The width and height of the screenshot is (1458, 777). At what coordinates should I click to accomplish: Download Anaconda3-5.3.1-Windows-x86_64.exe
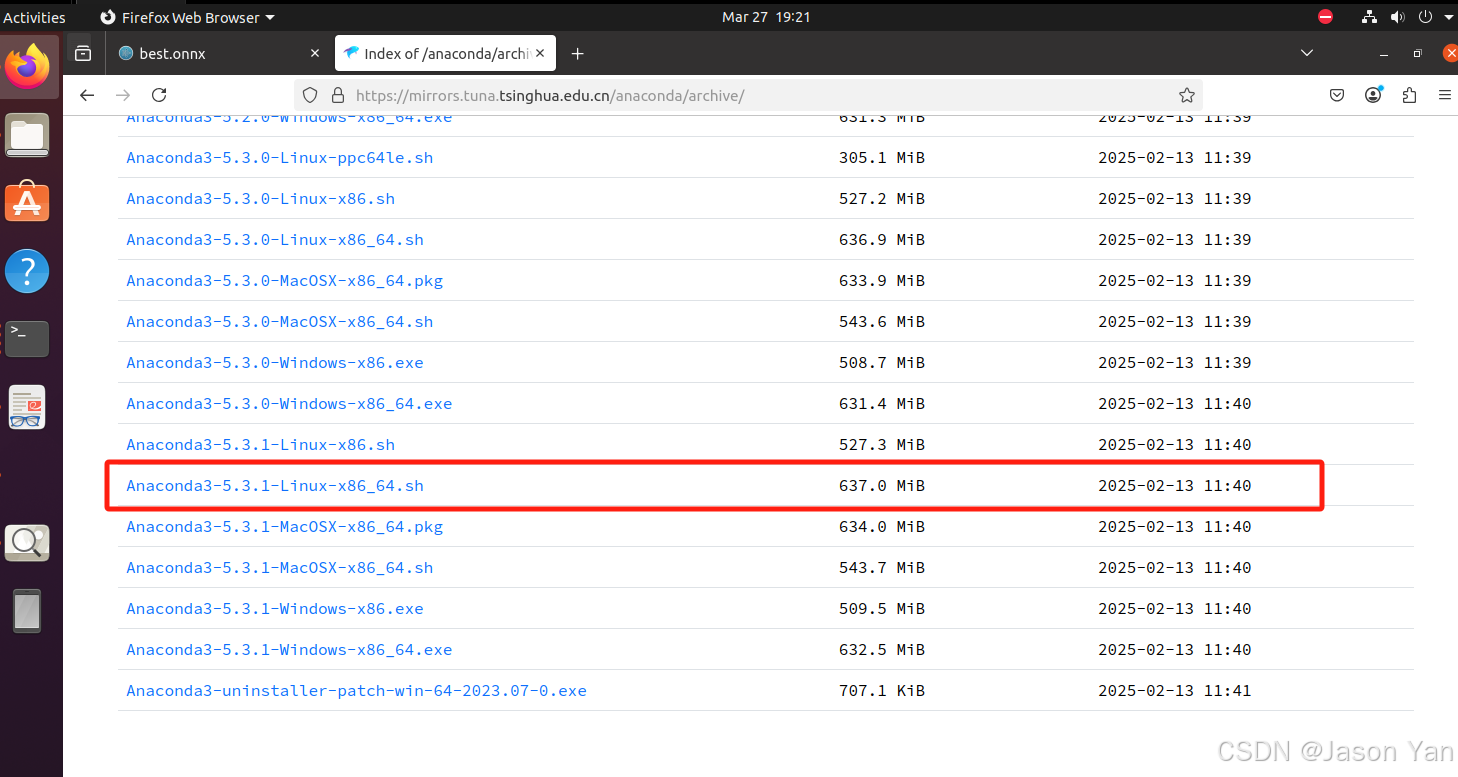pos(289,650)
